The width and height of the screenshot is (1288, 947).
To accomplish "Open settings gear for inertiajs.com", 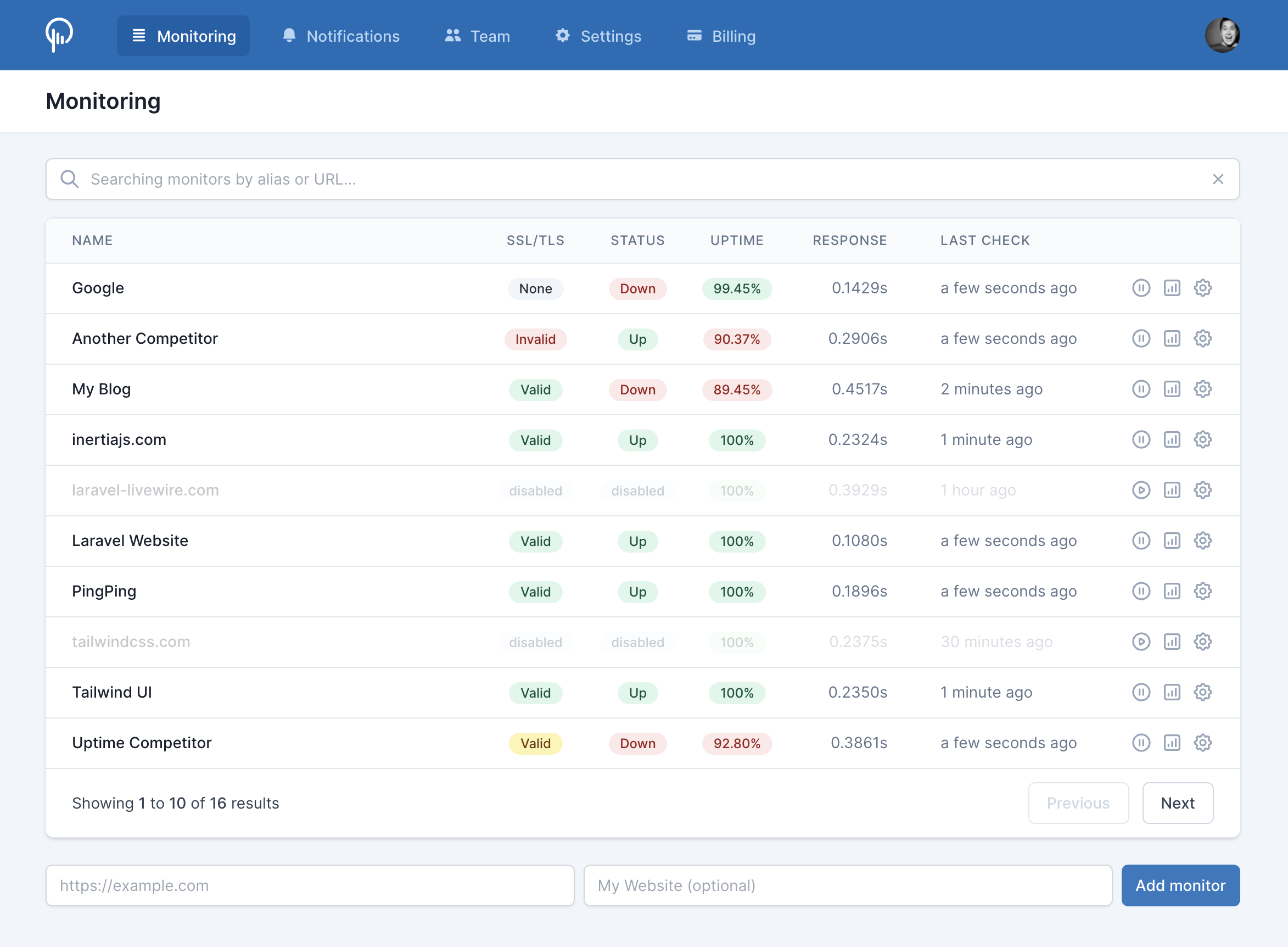I will [1203, 439].
